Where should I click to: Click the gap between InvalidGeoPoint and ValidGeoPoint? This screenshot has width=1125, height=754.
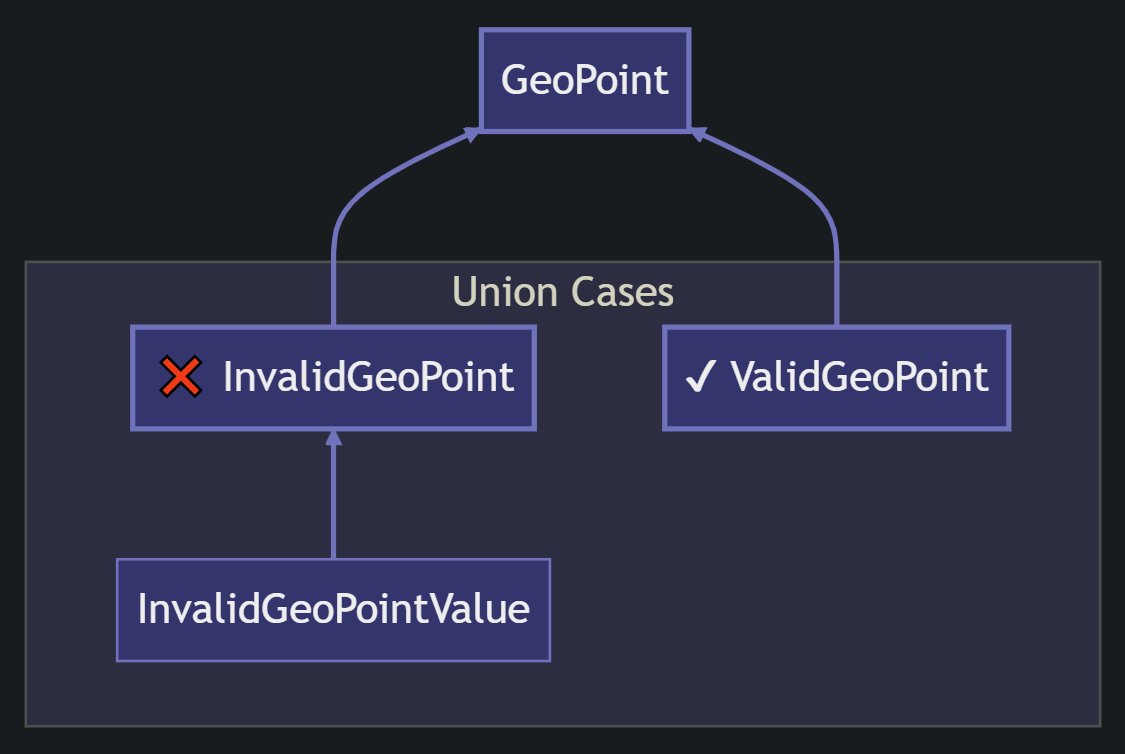click(x=599, y=378)
